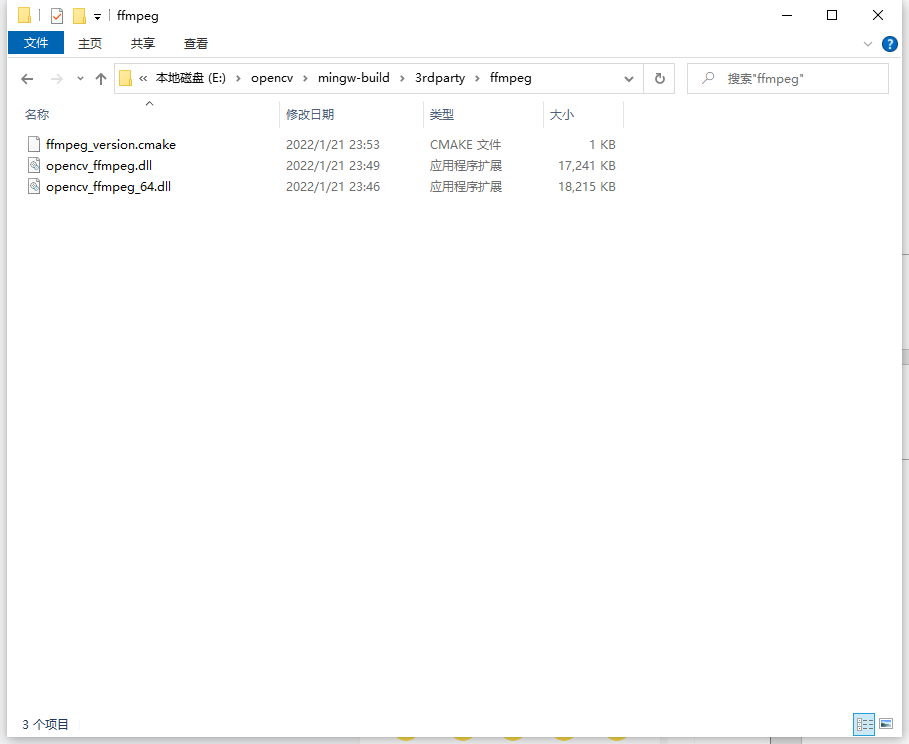Screen dimensions: 909x744
Task: Click the New Folder icon on quick access toolbar
Action: point(78,15)
